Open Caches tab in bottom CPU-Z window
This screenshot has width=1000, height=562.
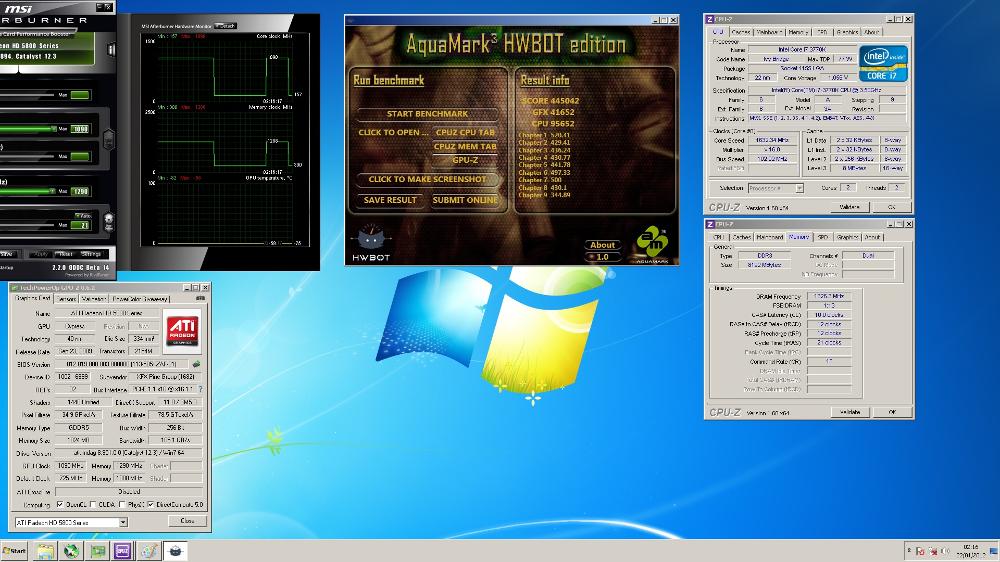[741, 237]
